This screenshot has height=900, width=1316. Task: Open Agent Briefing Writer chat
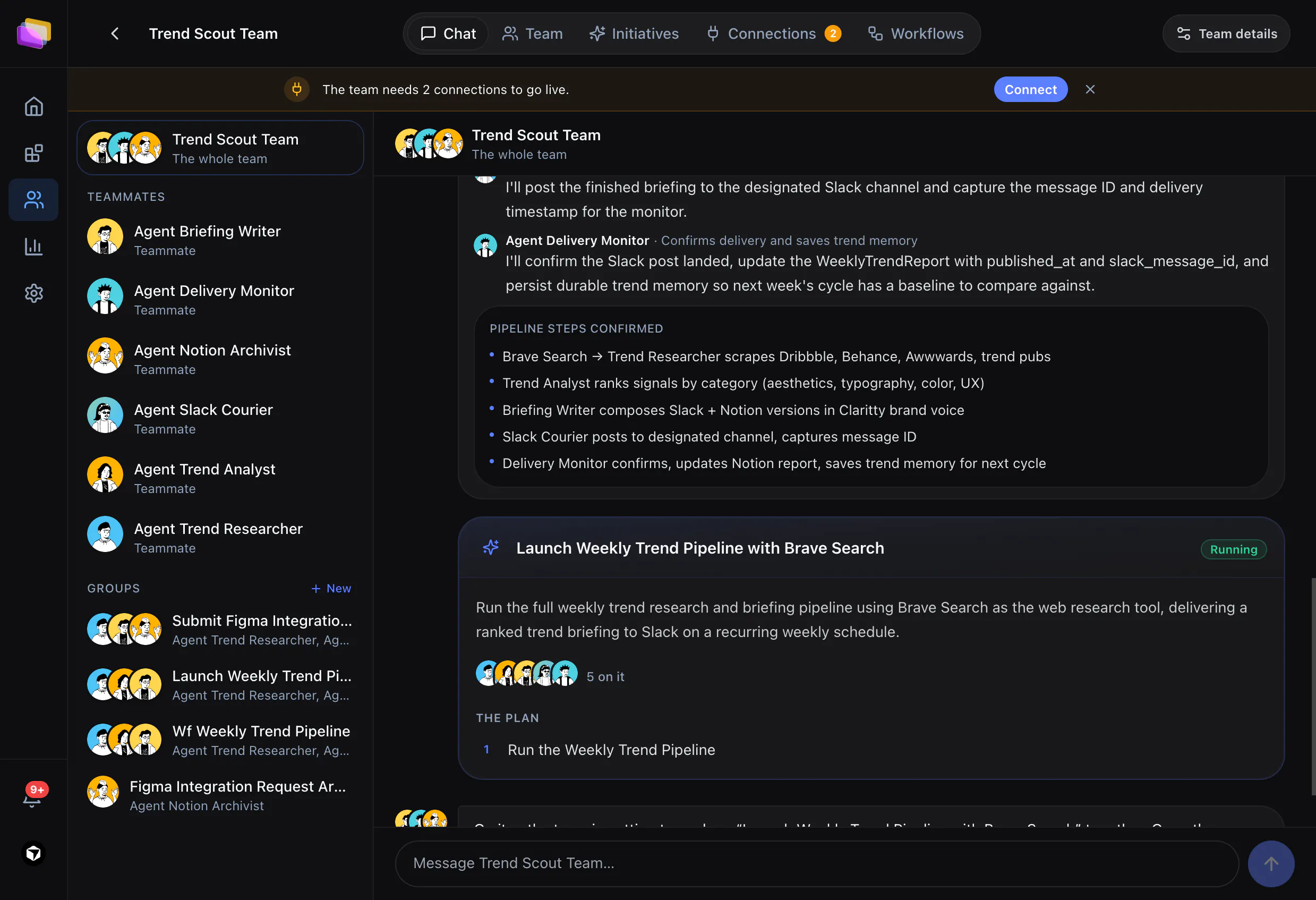click(x=220, y=240)
